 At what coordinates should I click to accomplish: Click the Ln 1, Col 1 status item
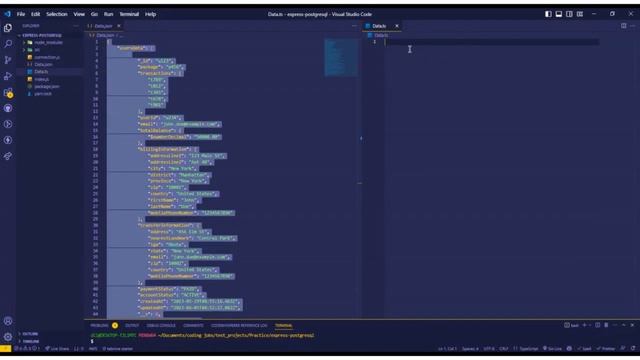[x=447, y=349]
